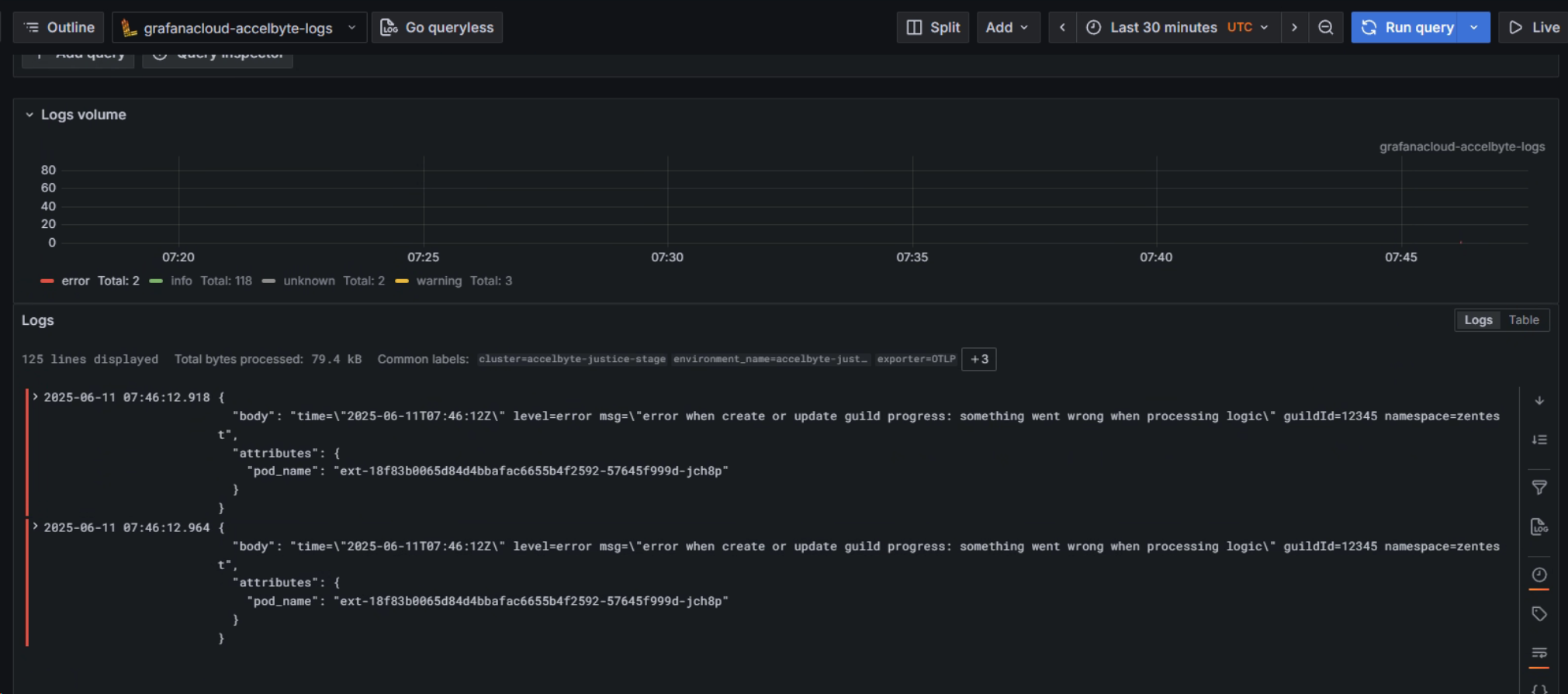Click the Outline list icon
Screen dimensions: 1568x694
[32, 27]
